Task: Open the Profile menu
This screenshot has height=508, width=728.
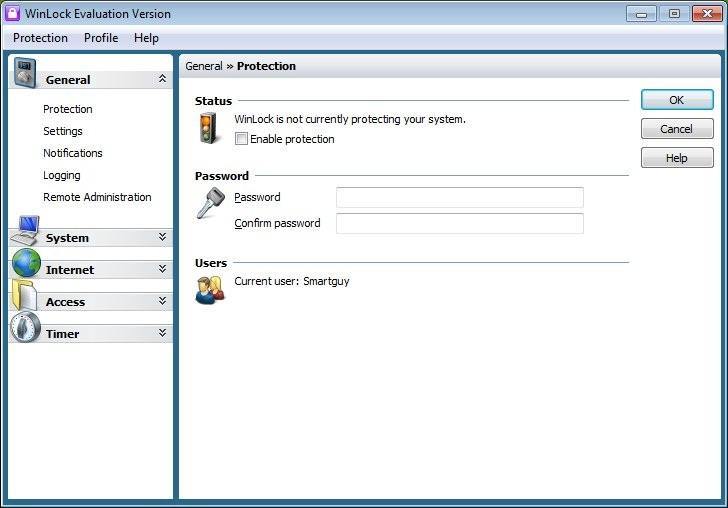Action: tap(101, 38)
